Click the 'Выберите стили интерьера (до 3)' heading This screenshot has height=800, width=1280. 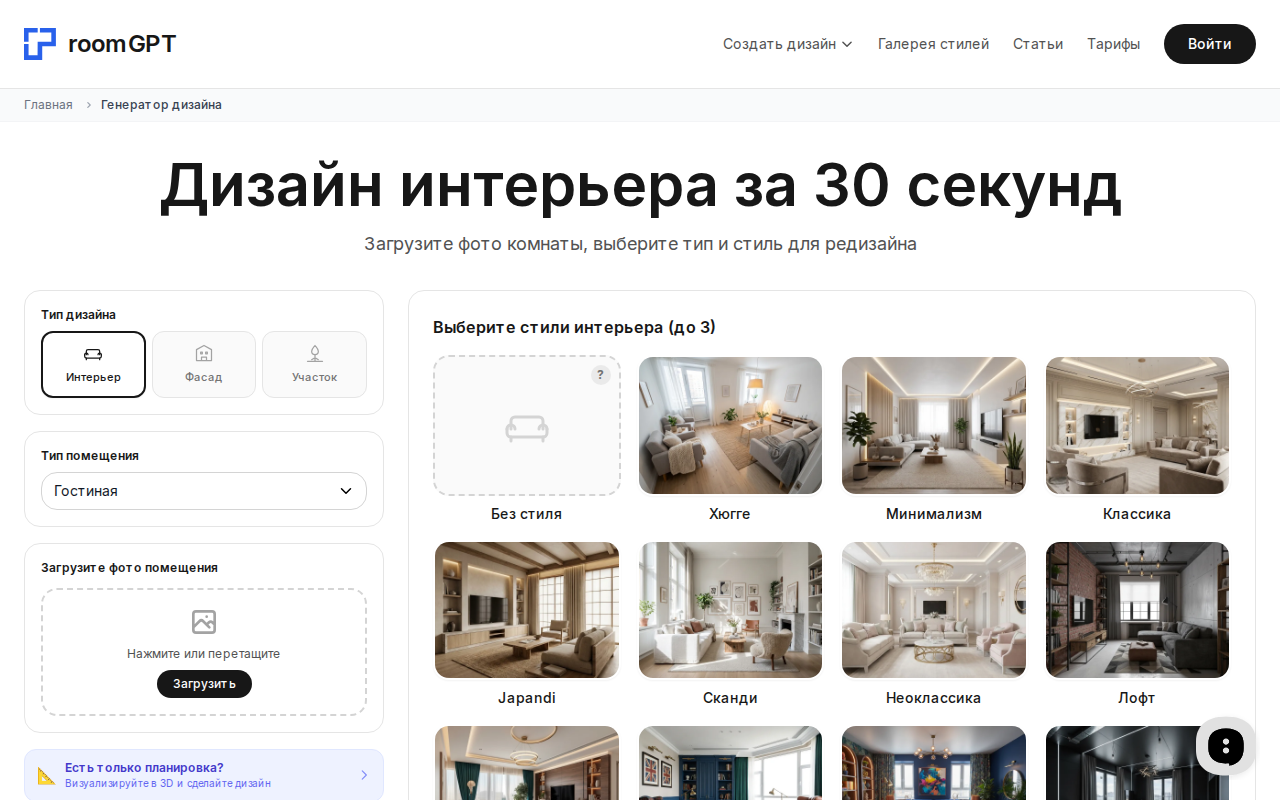574,327
